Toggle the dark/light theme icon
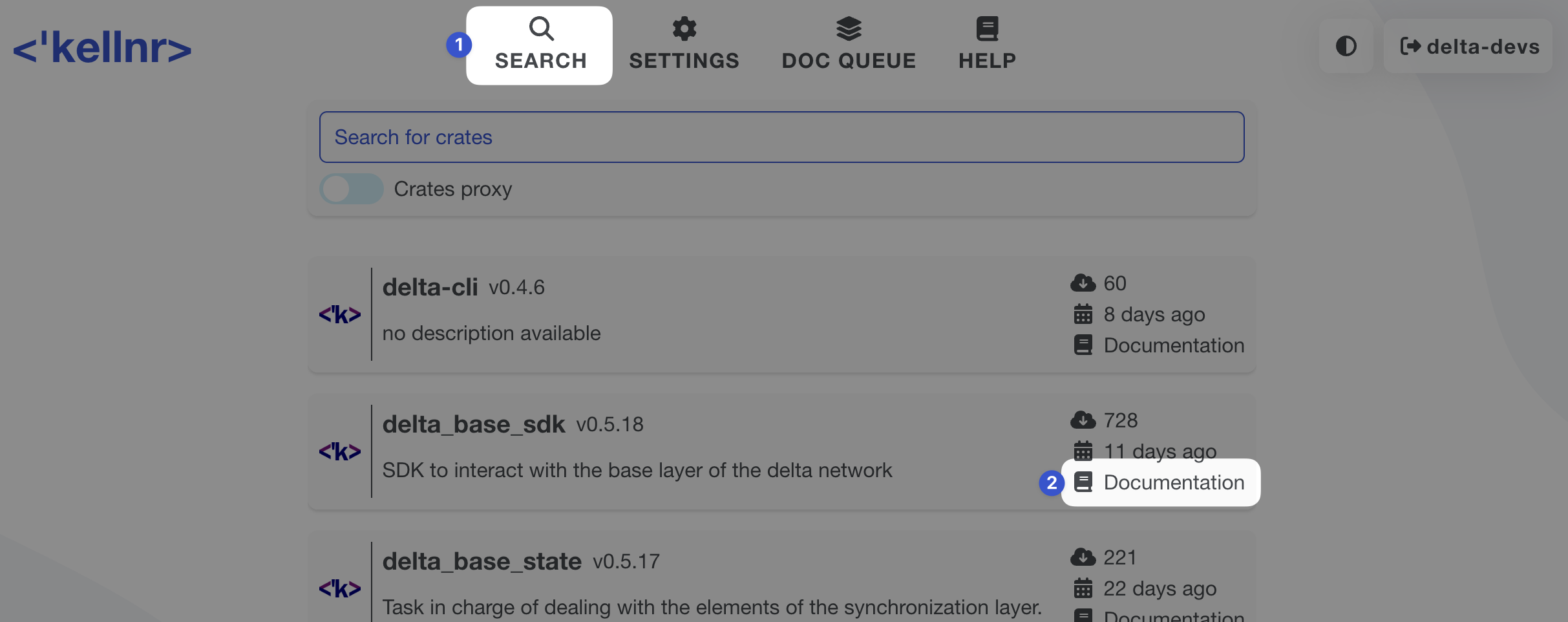The width and height of the screenshot is (1568, 622). click(1346, 46)
